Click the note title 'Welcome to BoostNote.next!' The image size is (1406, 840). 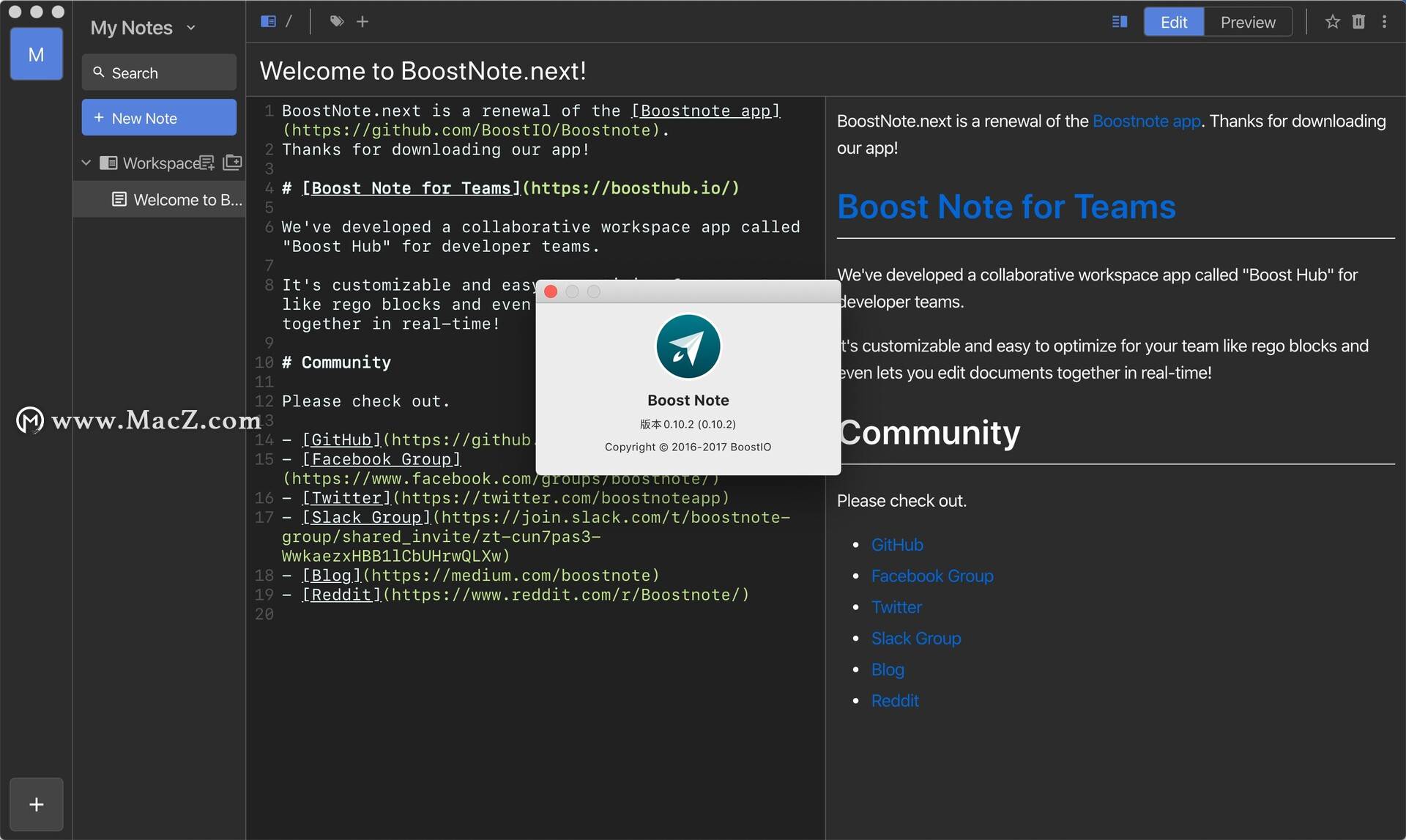coord(423,70)
